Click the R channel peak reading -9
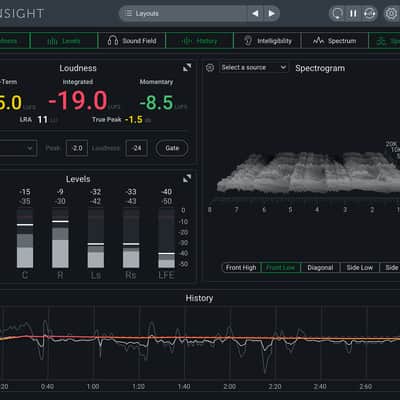Viewport: 400px width, 400px height. point(60,192)
